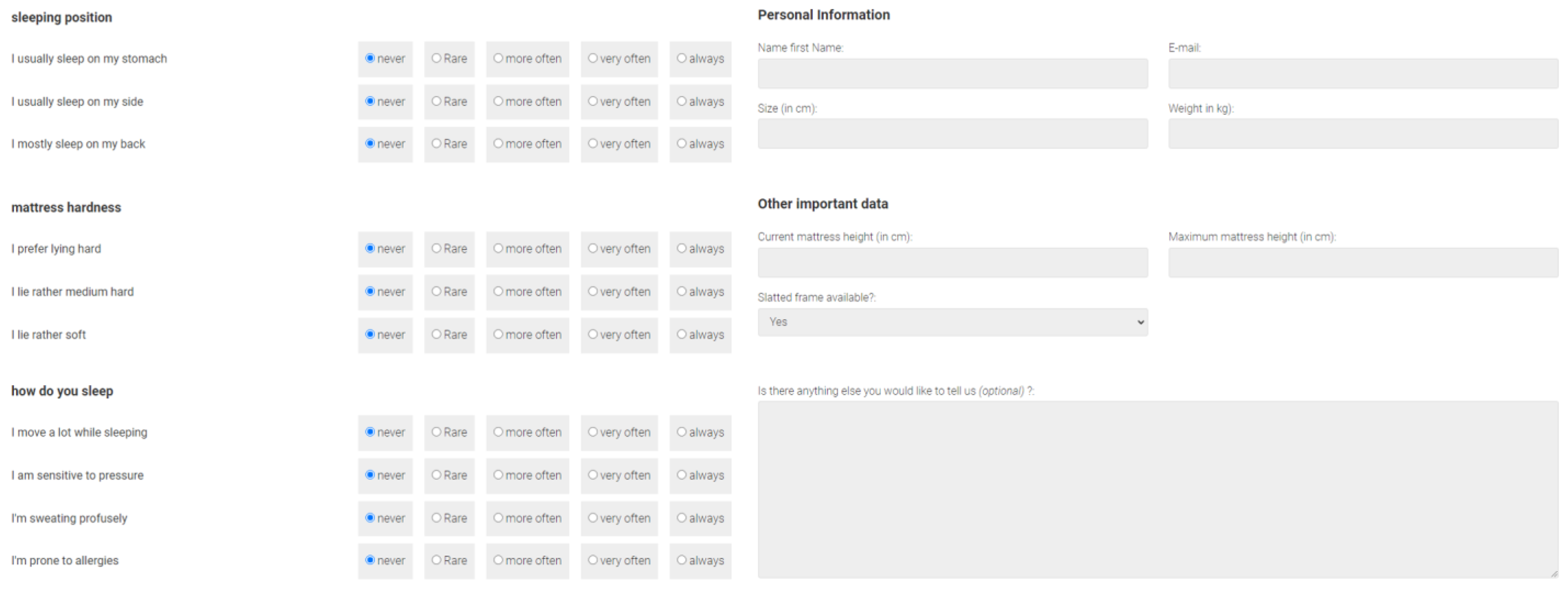1568x589 pixels.
Task: Select 'always' for I'm sweating profusely
Action: click(682, 518)
